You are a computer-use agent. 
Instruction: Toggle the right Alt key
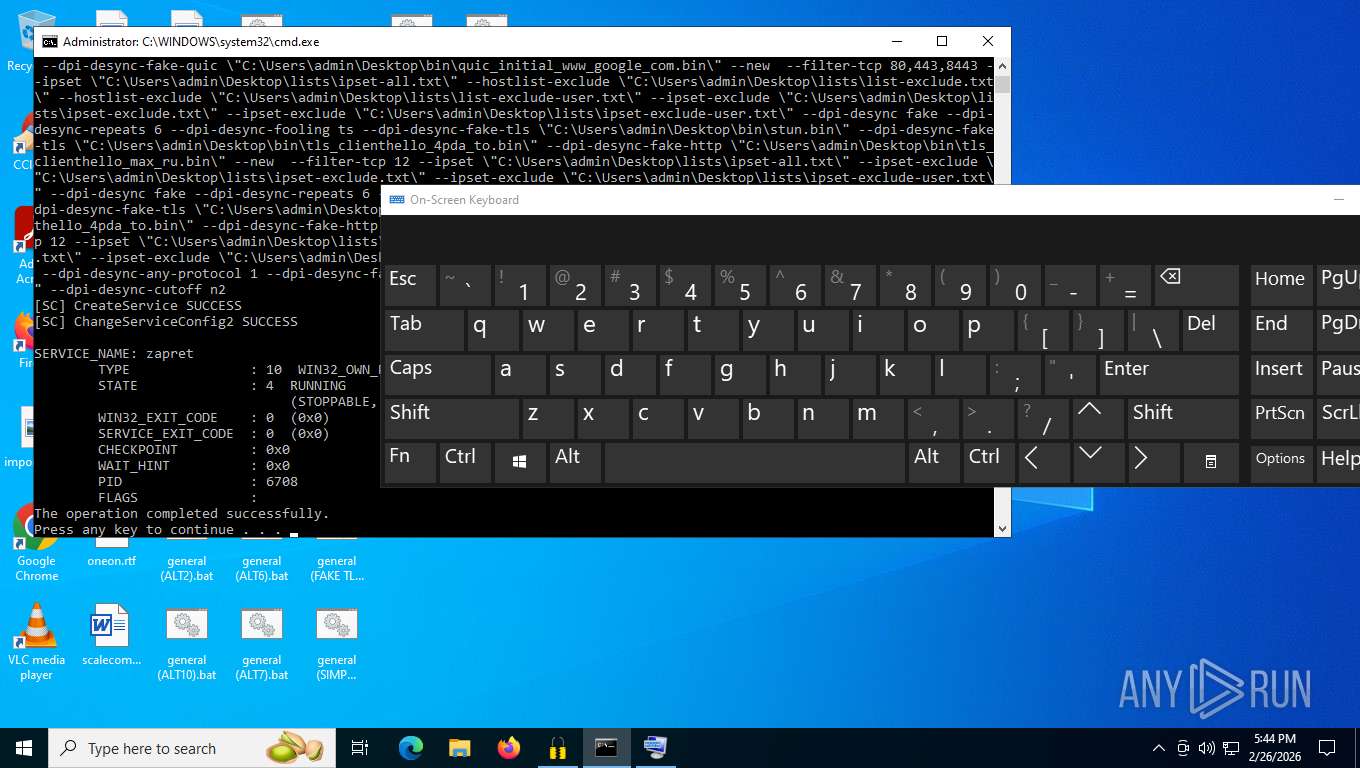[934, 463]
